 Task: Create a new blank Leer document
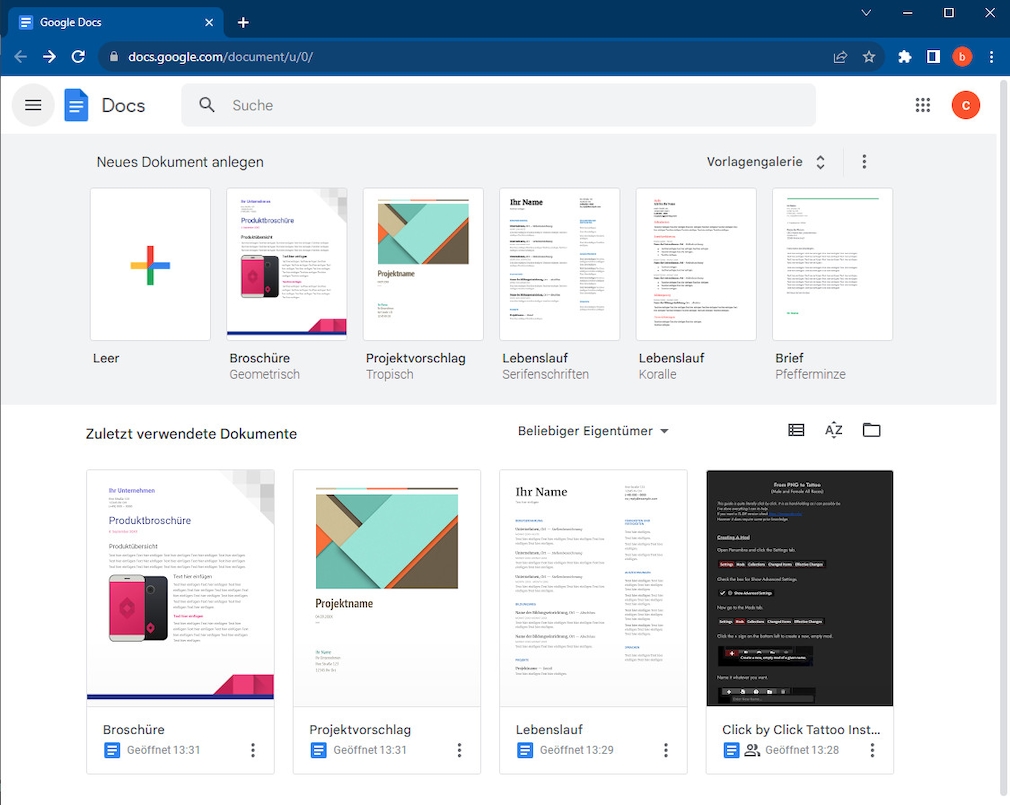150,265
